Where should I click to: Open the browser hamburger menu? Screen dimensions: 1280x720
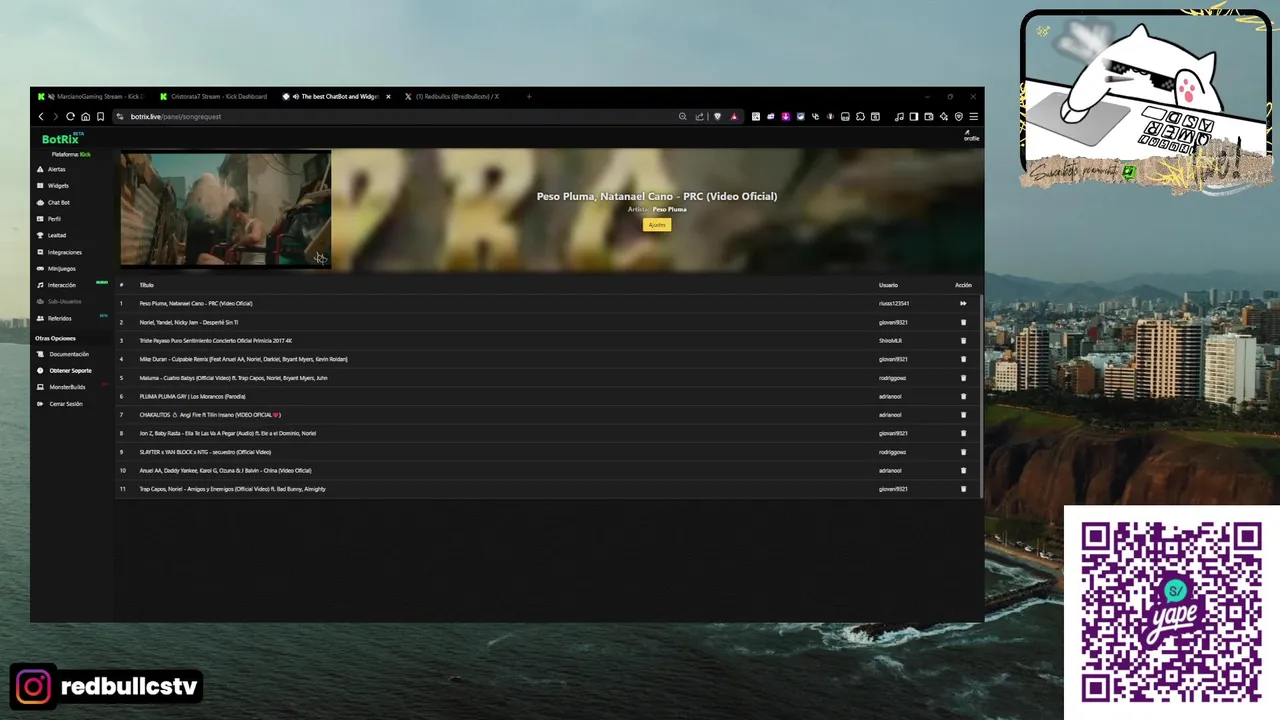pyautogui.click(x=974, y=117)
